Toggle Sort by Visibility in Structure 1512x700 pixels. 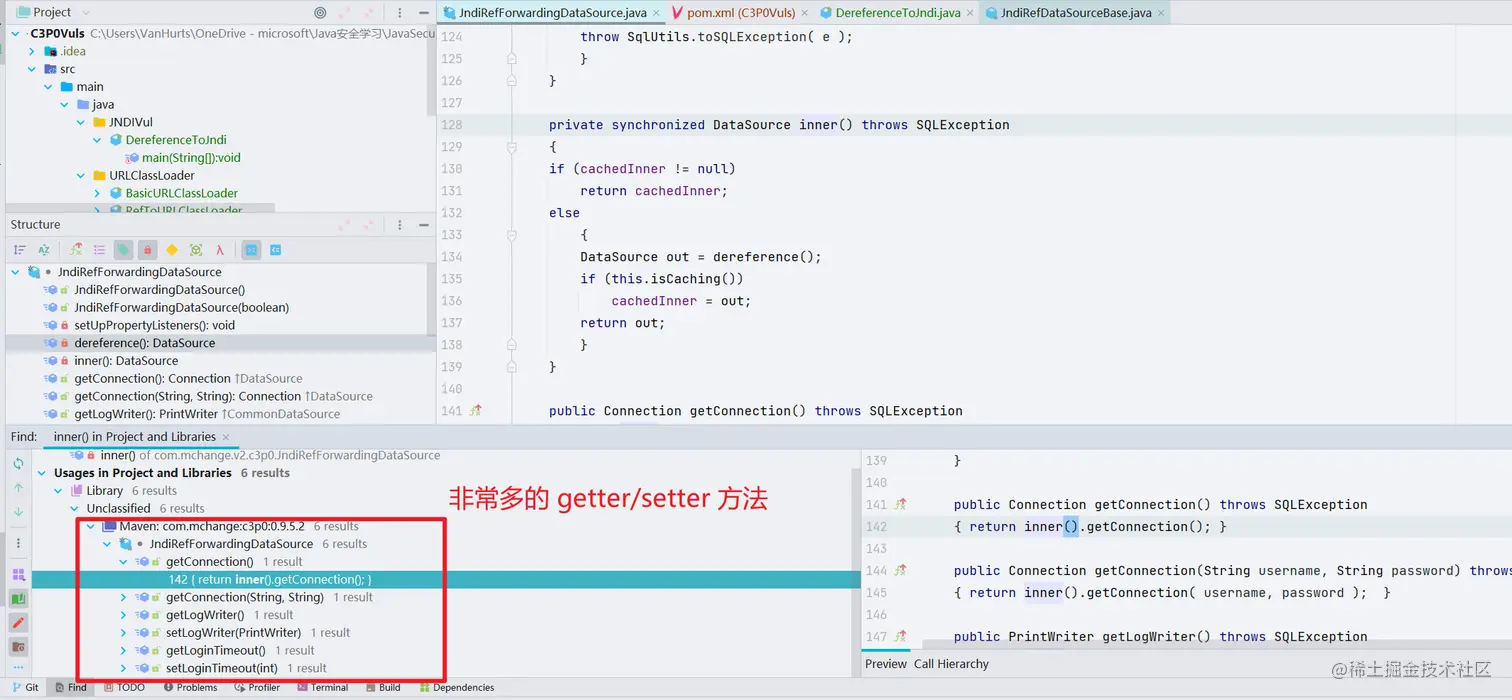pos(19,250)
